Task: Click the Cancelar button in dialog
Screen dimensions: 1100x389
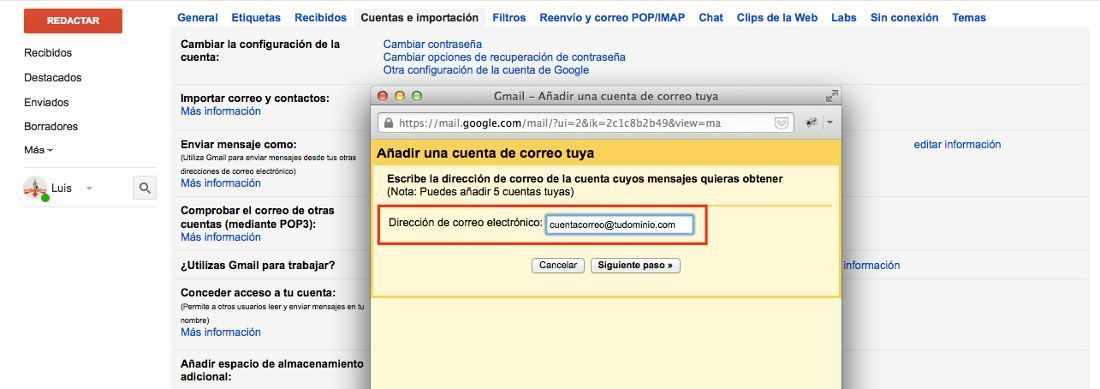Action: (558, 266)
